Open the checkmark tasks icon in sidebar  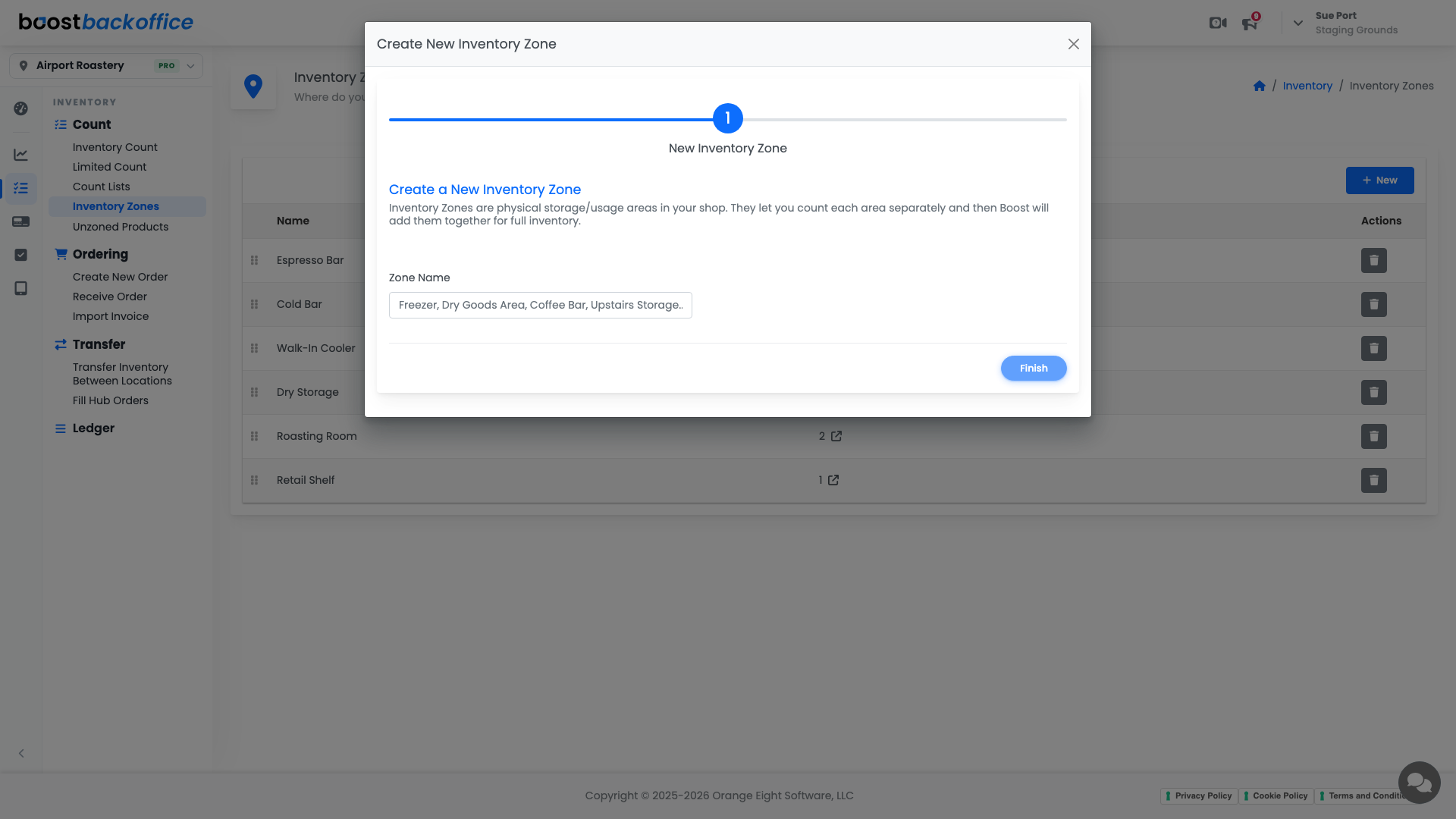(21, 255)
